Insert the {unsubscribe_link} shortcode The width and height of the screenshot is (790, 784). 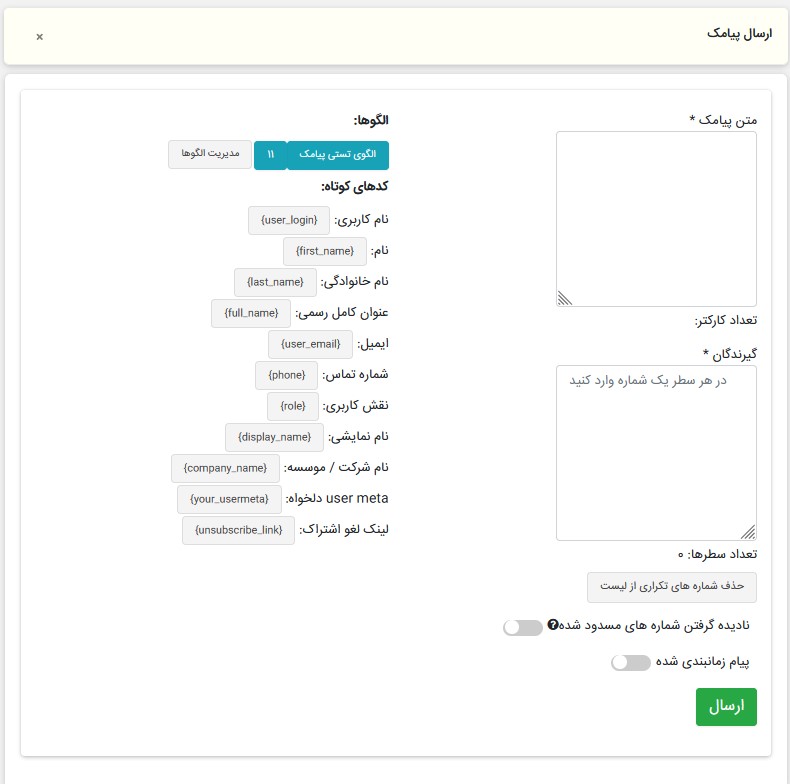click(x=238, y=530)
